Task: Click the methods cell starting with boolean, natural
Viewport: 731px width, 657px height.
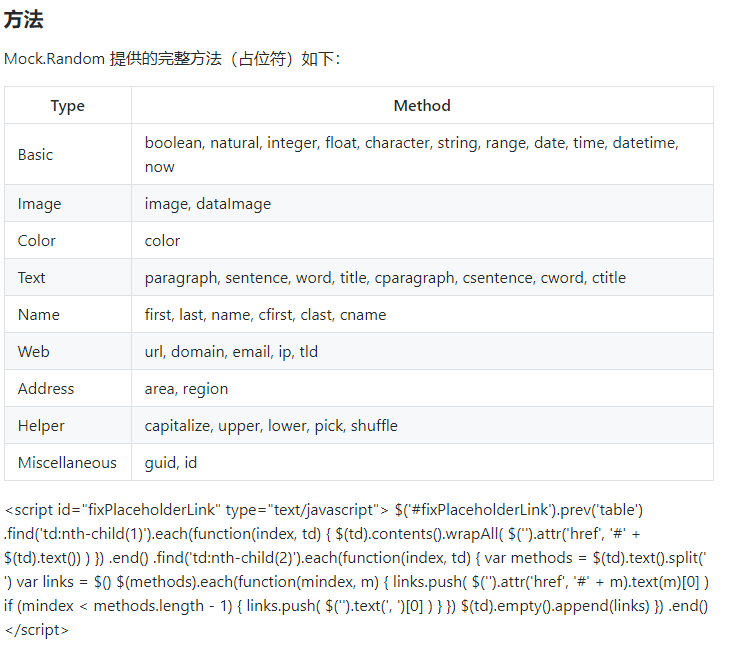Action: pyautogui.click(x=422, y=154)
